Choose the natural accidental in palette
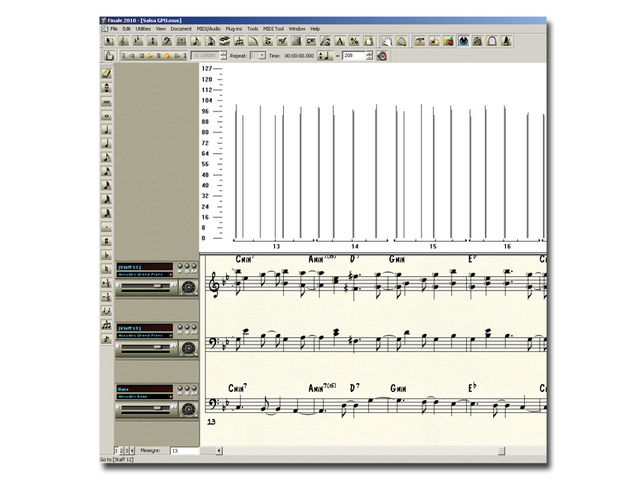Viewport: 640px width, 480px height. [x=106, y=269]
